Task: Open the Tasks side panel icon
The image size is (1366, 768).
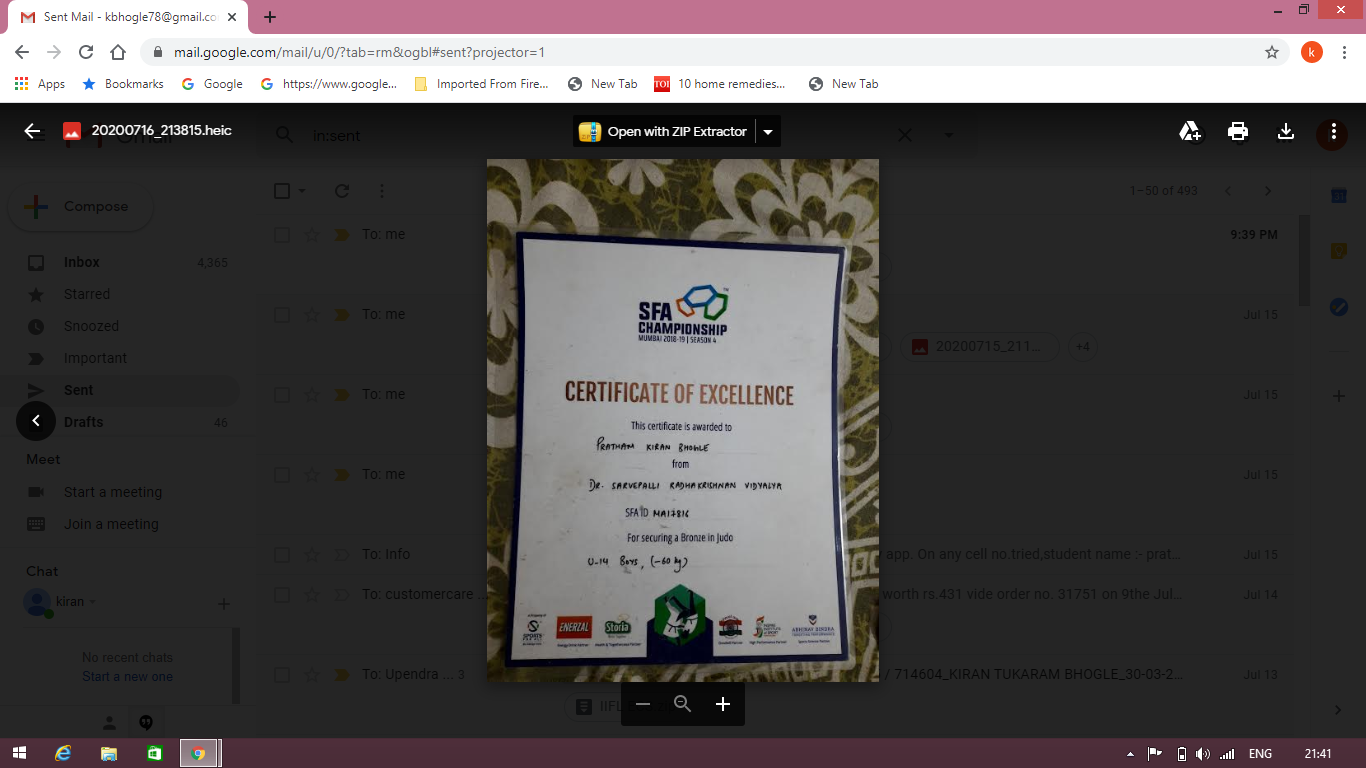Action: (1339, 307)
